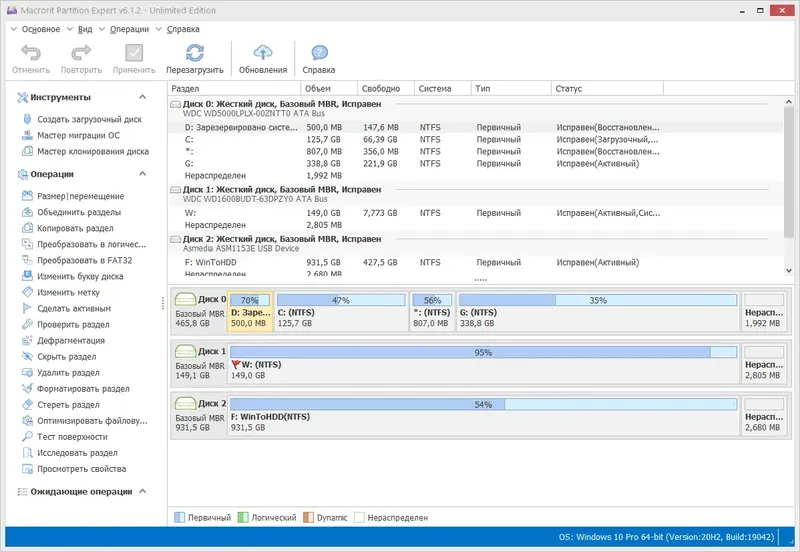This screenshot has height=552, width=800.
Task: Collapse the Операции section chevron
Action: (x=143, y=174)
